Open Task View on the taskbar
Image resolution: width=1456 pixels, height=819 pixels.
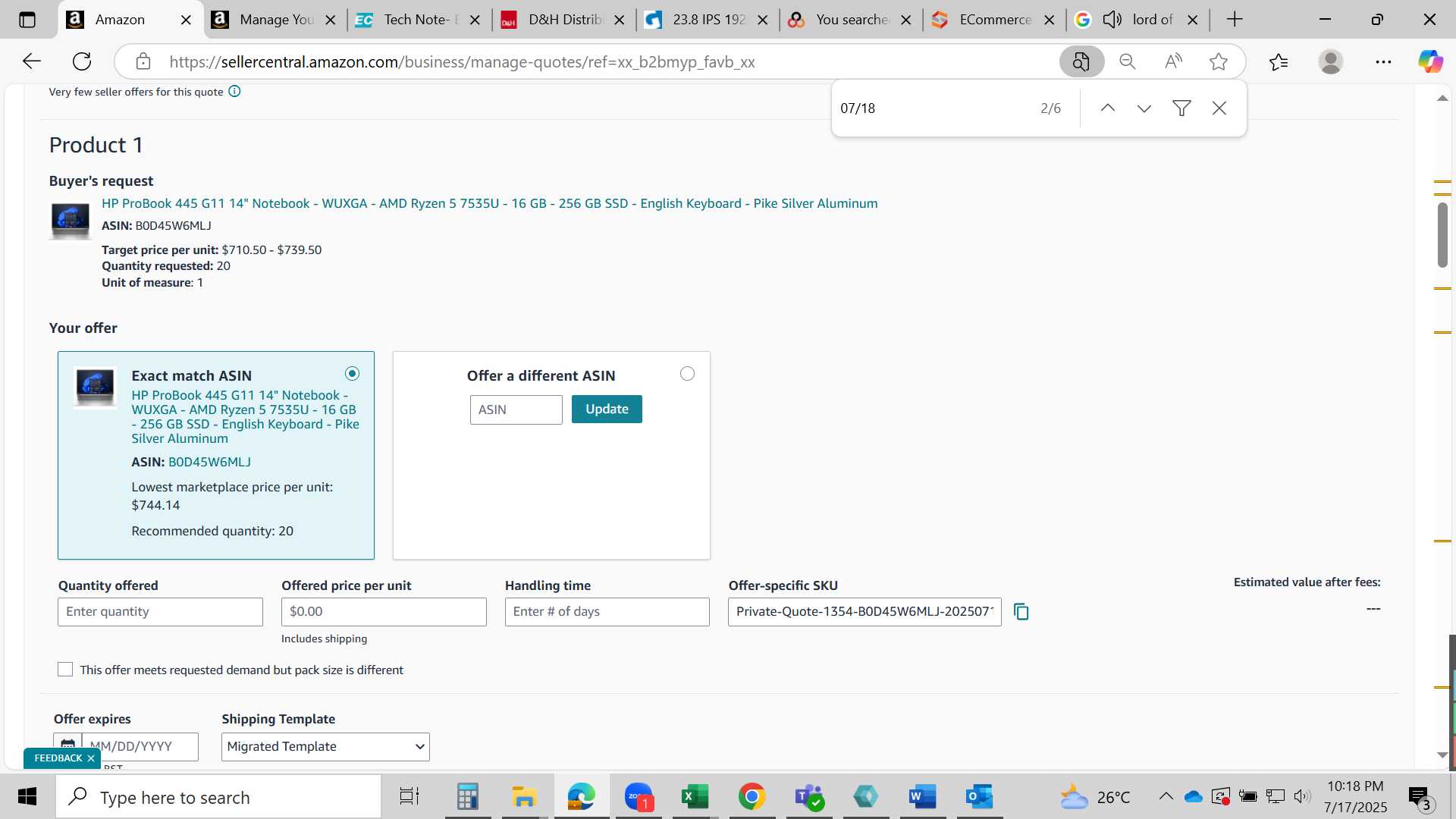[409, 797]
